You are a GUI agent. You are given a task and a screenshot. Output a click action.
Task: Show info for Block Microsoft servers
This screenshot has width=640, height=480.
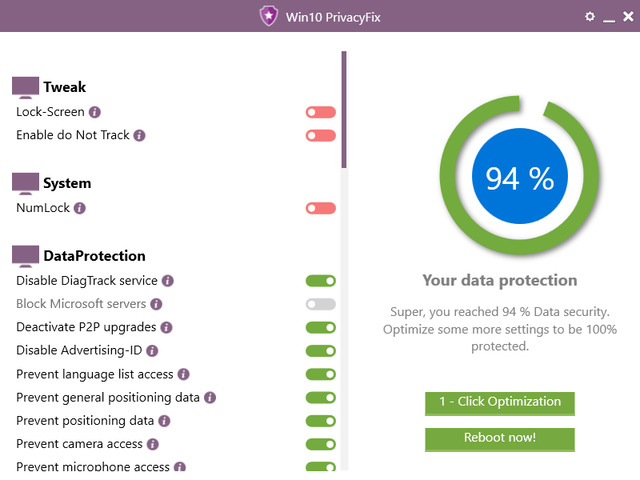point(156,304)
